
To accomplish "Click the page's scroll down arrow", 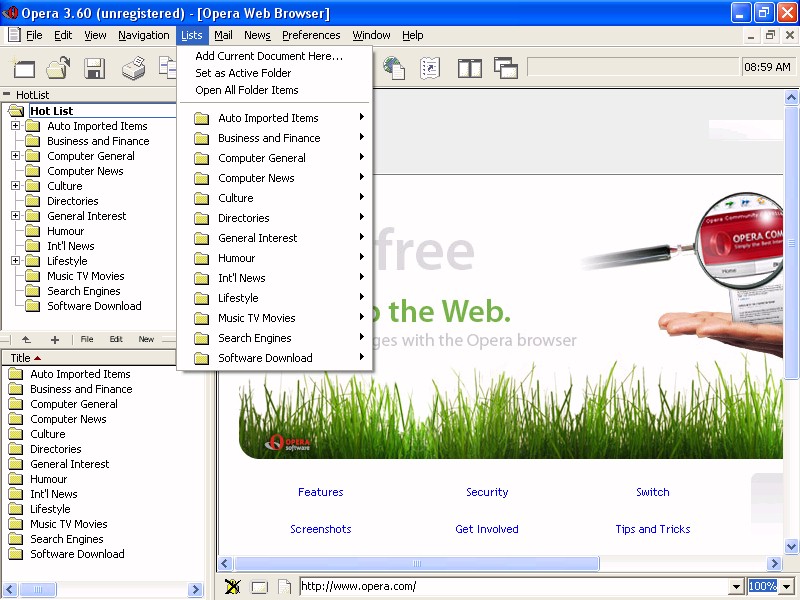I will point(791,546).
